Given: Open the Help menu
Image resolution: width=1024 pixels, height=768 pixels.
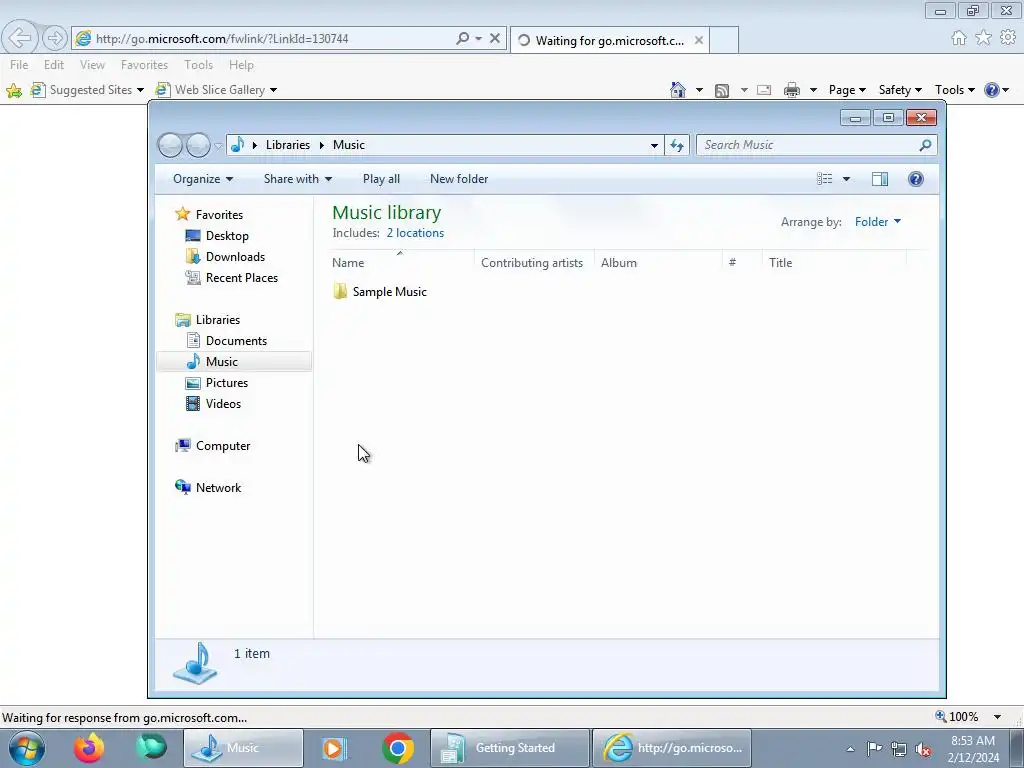Looking at the screenshot, I should 241,65.
